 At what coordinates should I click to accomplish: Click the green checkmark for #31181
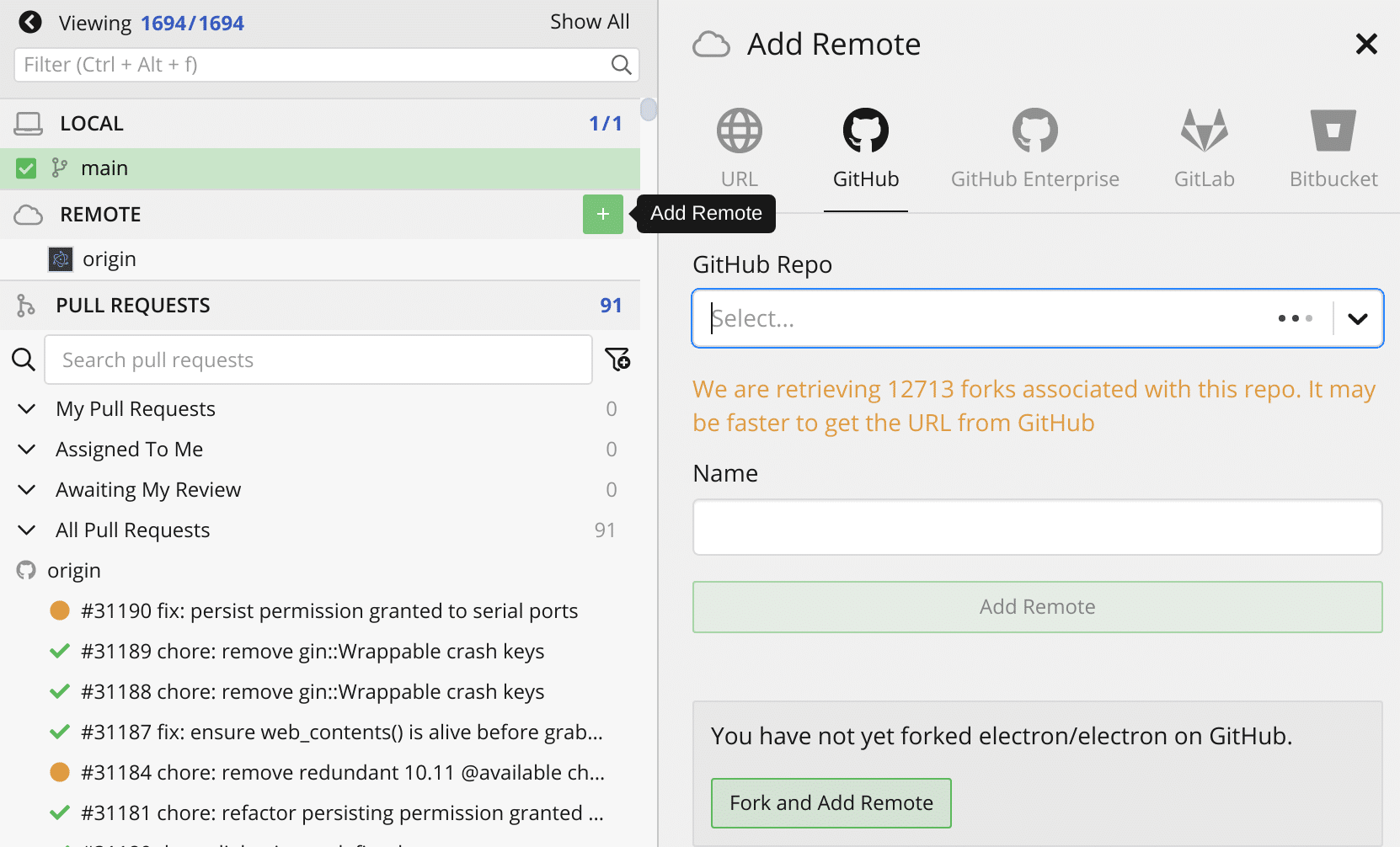[x=60, y=812]
